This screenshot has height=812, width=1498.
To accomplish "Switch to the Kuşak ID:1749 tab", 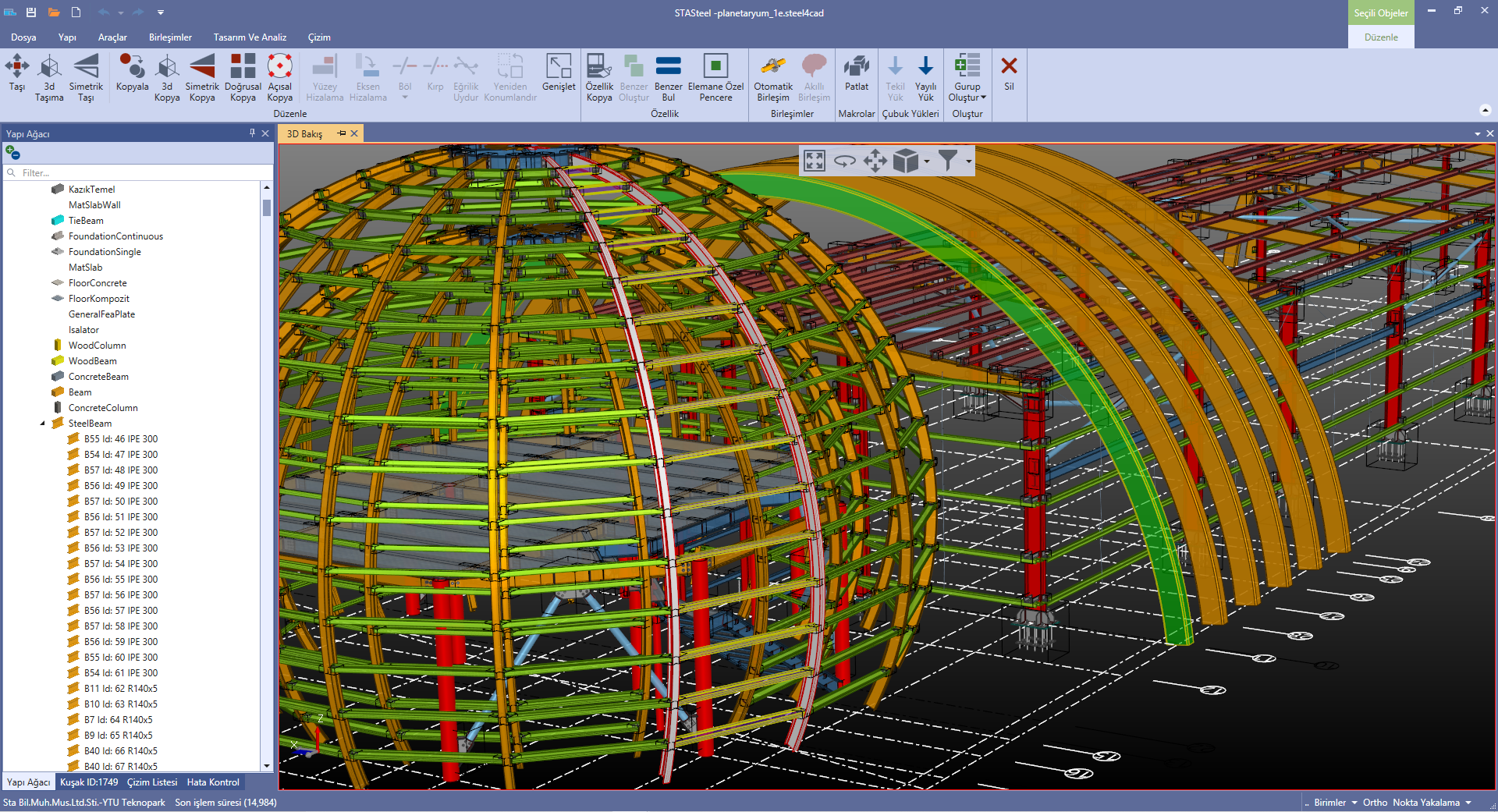I will pyautogui.click(x=89, y=782).
